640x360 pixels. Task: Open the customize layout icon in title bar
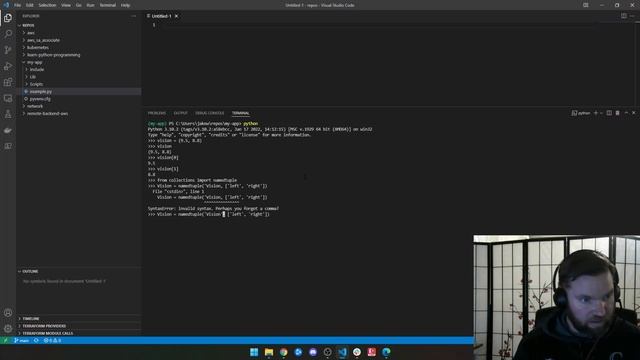(586, 5)
